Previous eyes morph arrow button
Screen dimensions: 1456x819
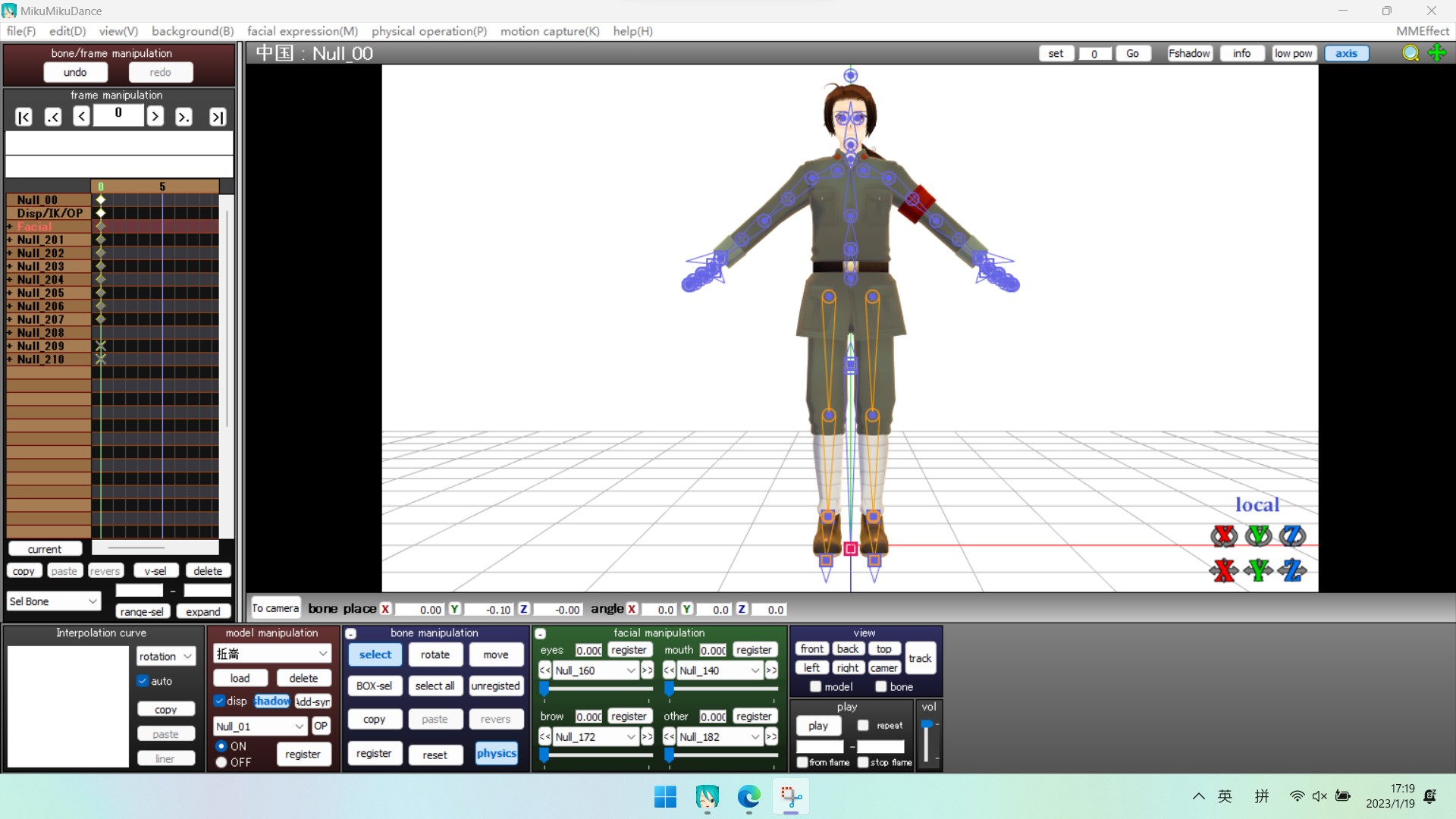point(544,670)
